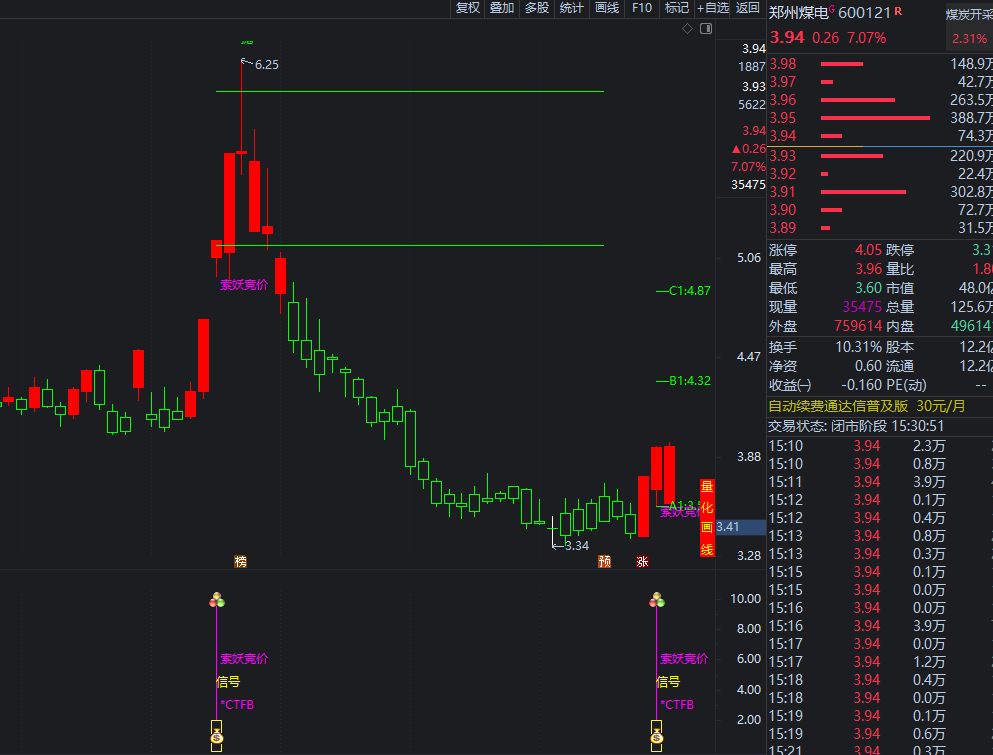Click stock name 郑州煤电
Screen dimensions: 993x755
(x=798, y=13)
